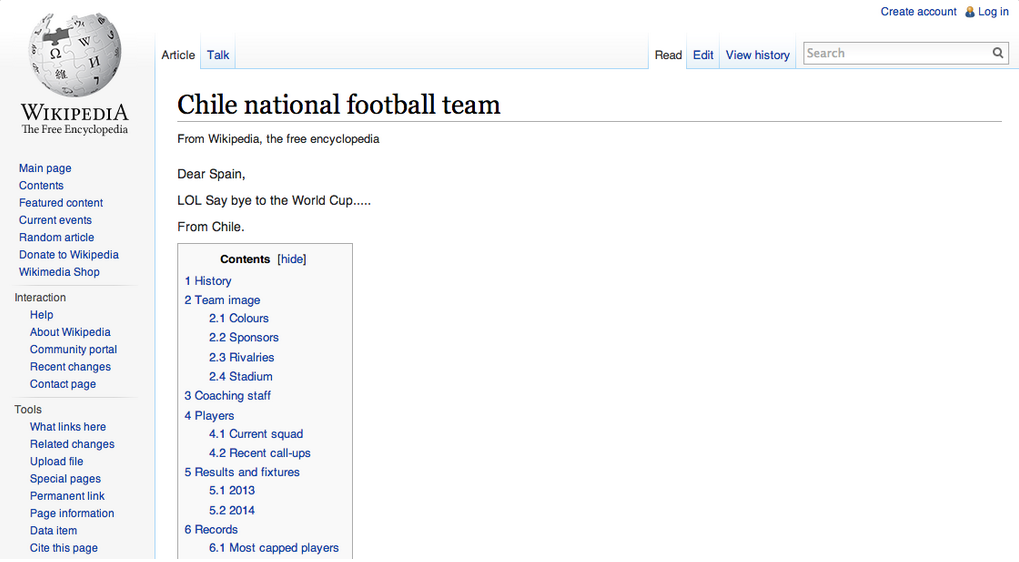Image resolution: width=1019 pixels, height=562 pixels.
Task: Jump to the 3 Coaching staff section
Action: (x=227, y=396)
